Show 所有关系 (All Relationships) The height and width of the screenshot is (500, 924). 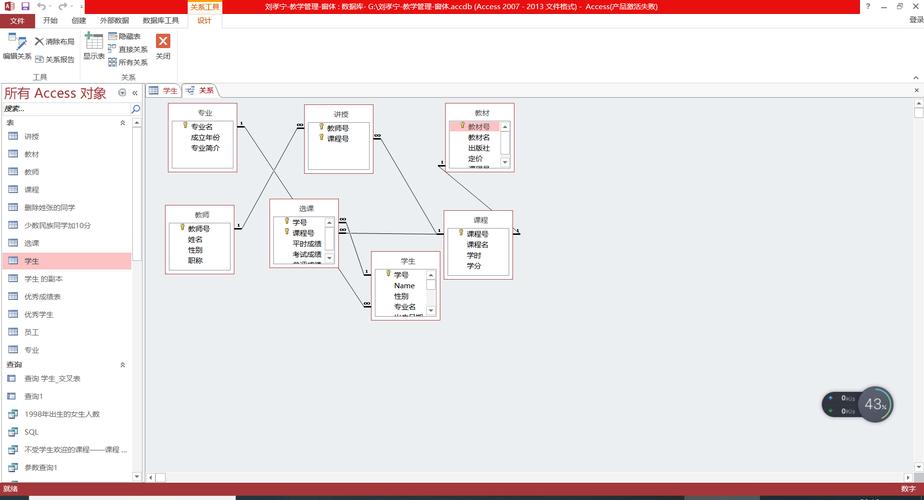pos(127,62)
